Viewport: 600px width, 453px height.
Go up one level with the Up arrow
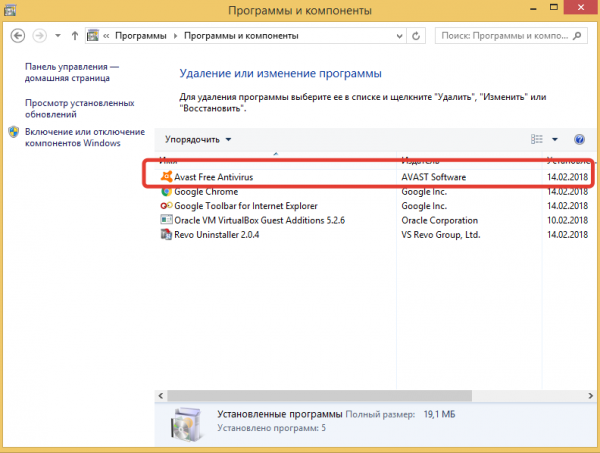point(75,36)
